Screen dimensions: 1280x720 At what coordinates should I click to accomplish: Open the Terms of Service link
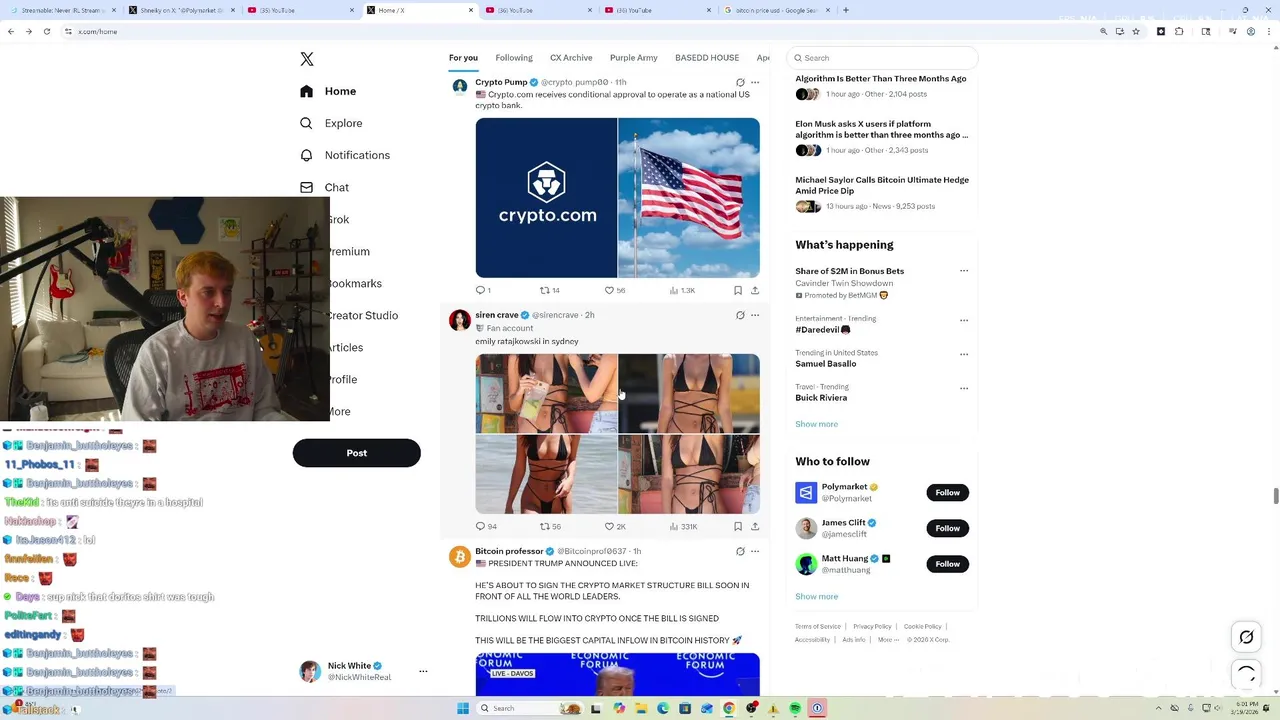pyautogui.click(x=818, y=627)
